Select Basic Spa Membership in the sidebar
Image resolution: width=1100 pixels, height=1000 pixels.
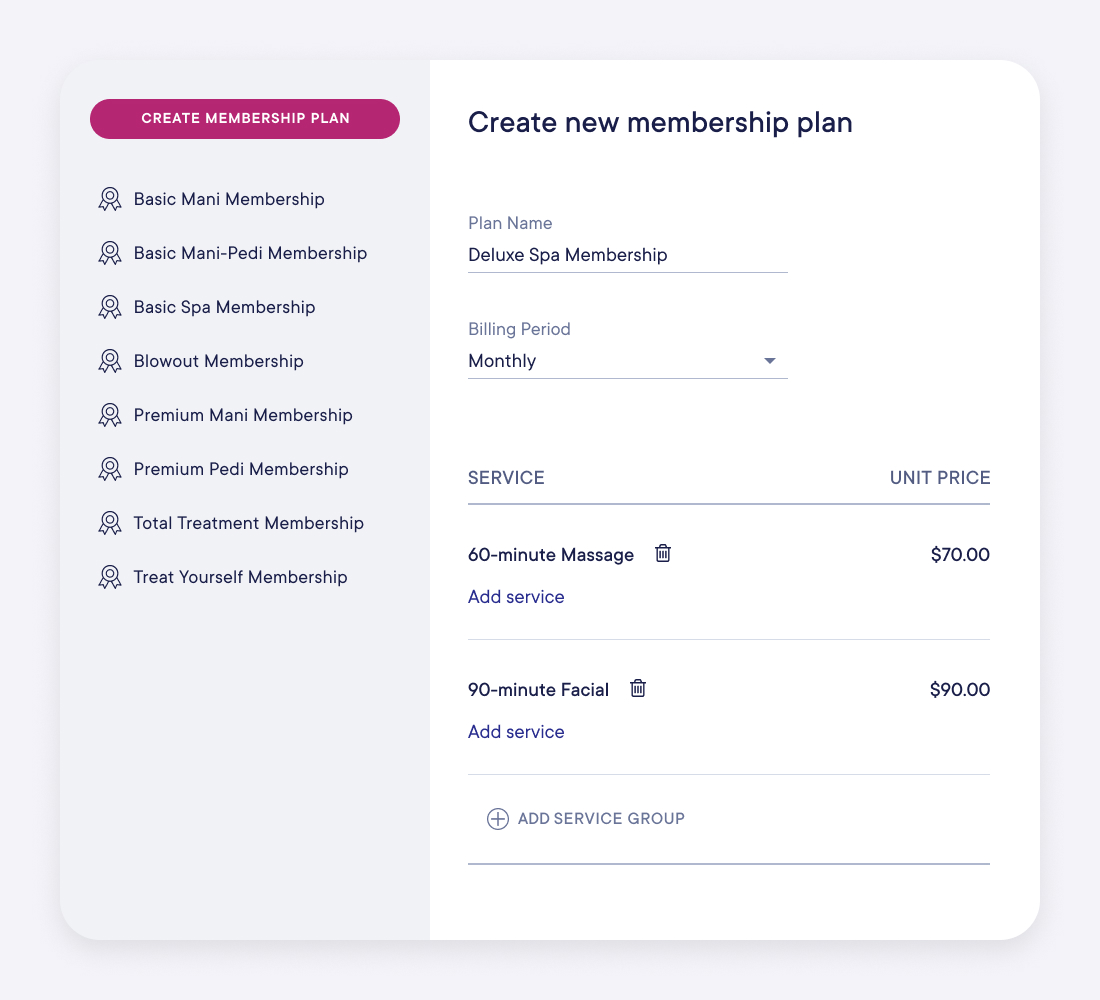point(224,306)
